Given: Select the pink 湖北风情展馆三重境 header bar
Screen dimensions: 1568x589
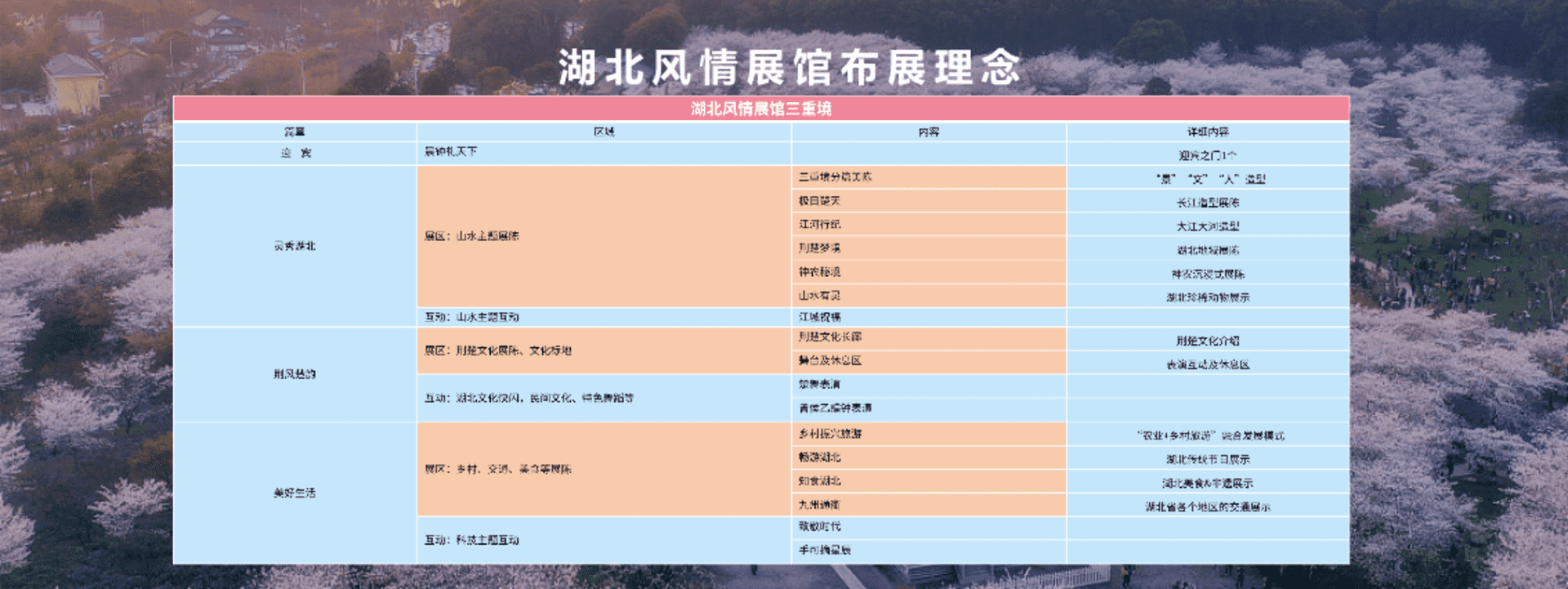Looking at the screenshot, I should click(760, 109).
